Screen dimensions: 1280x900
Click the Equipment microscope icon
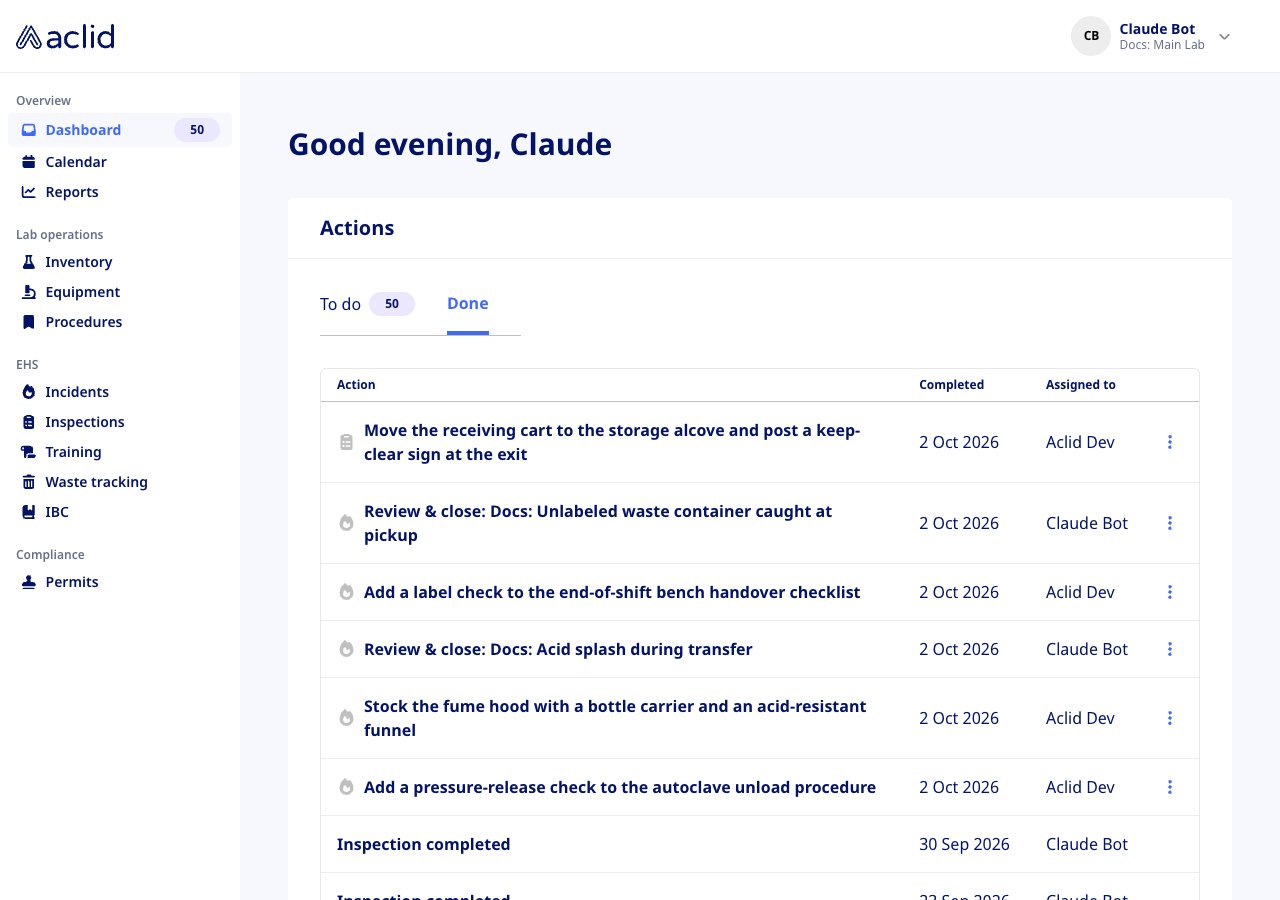pos(29,292)
